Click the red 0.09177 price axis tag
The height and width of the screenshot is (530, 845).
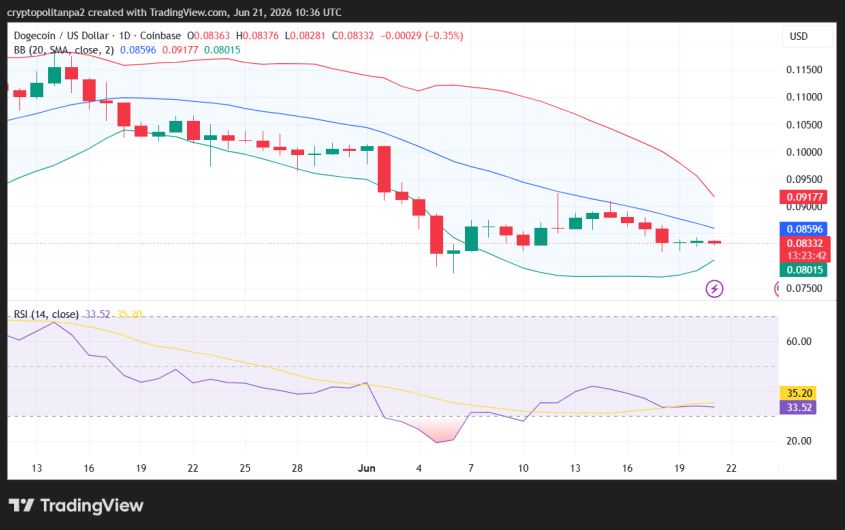[804, 197]
